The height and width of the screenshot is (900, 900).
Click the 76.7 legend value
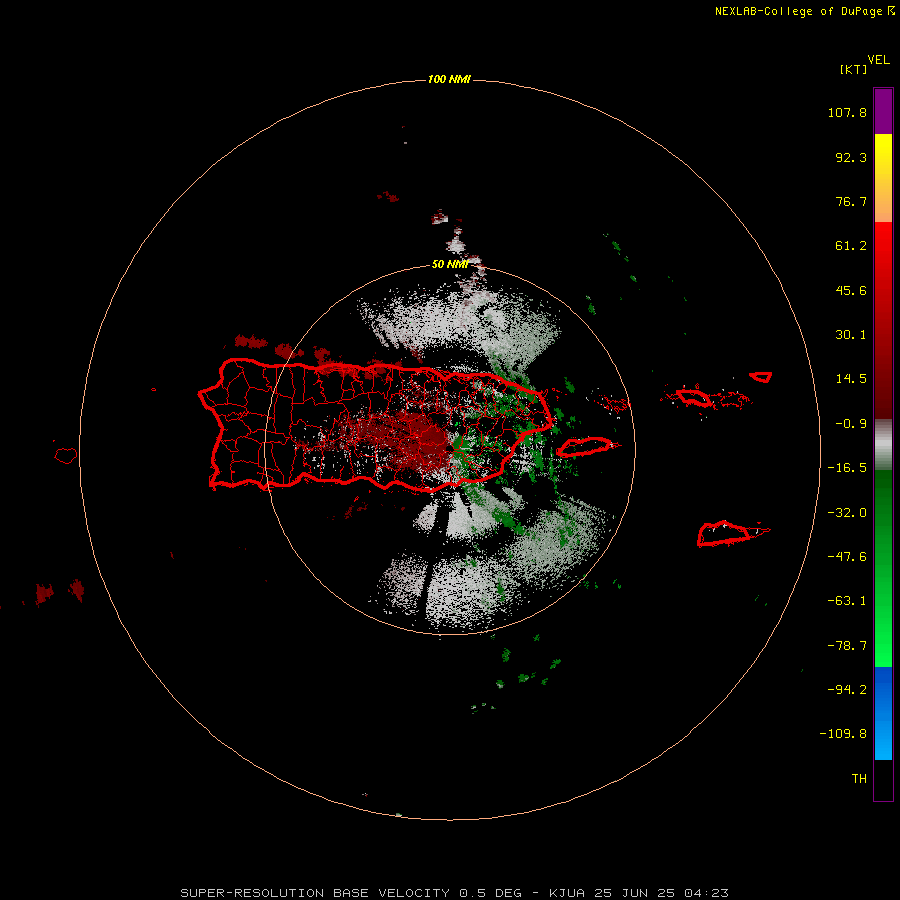point(851,201)
